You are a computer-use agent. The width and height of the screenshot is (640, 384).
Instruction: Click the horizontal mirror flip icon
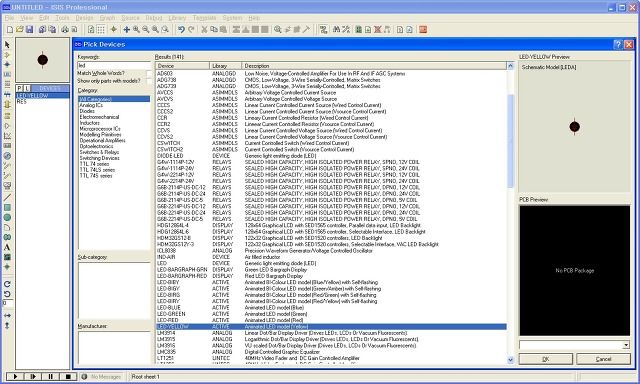[7, 315]
